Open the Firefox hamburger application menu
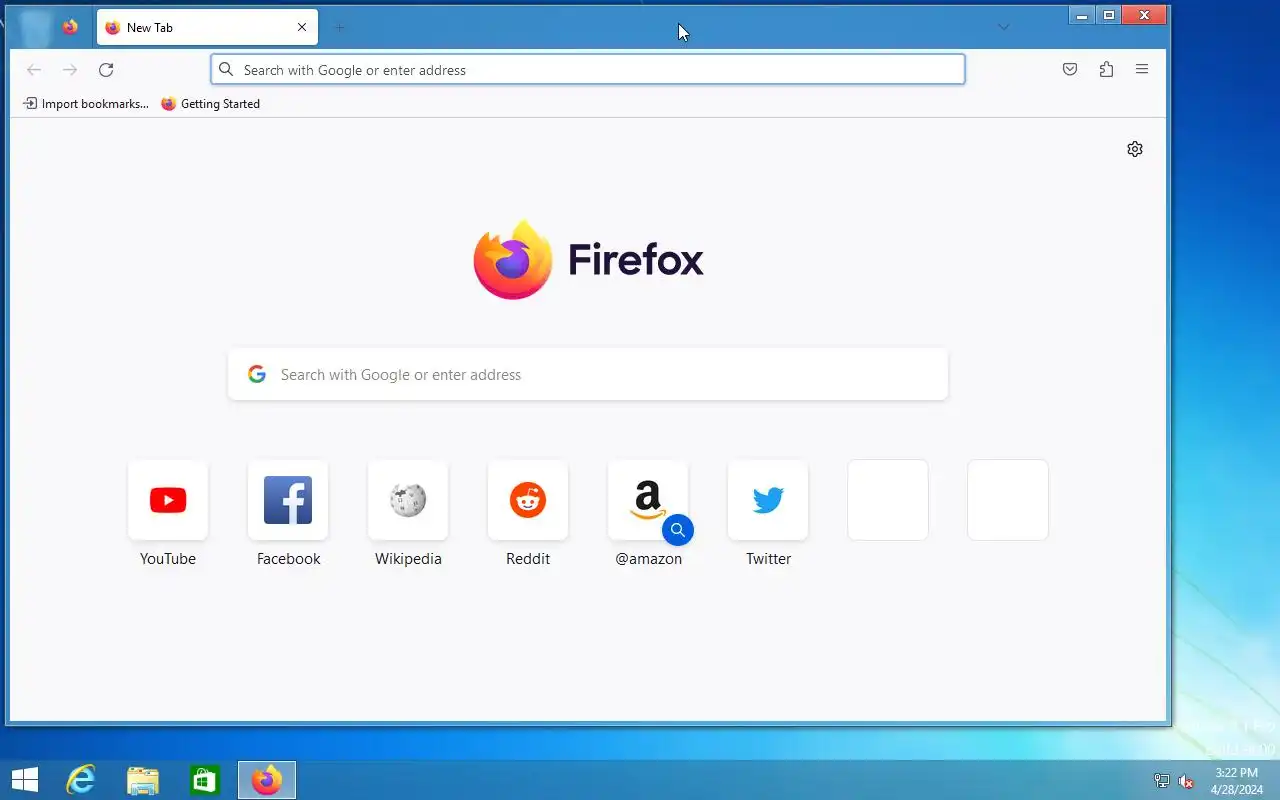 pyautogui.click(x=1142, y=70)
